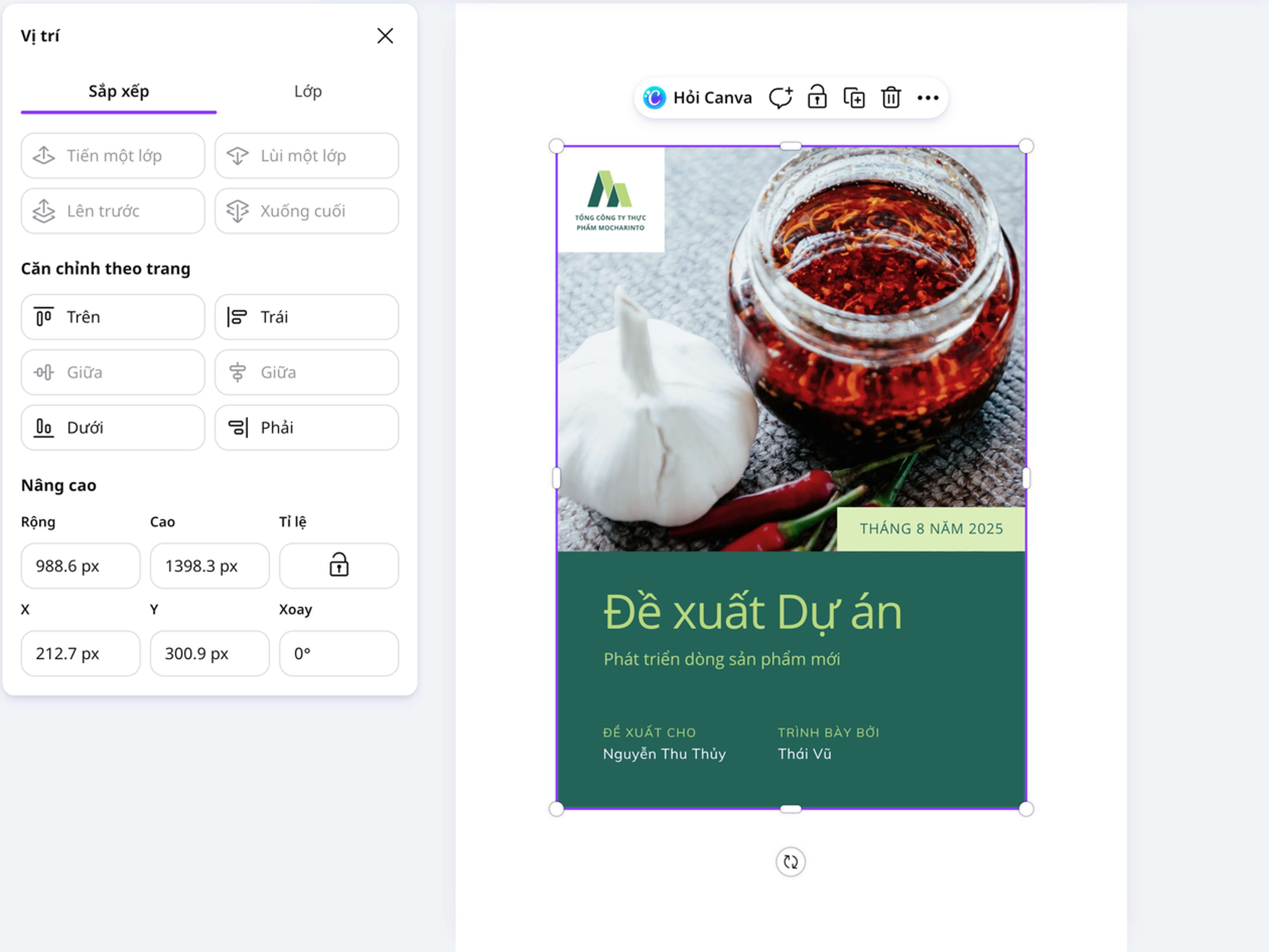
Task: Select the Đề xuất Dự án title
Action: (x=753, y=612)
